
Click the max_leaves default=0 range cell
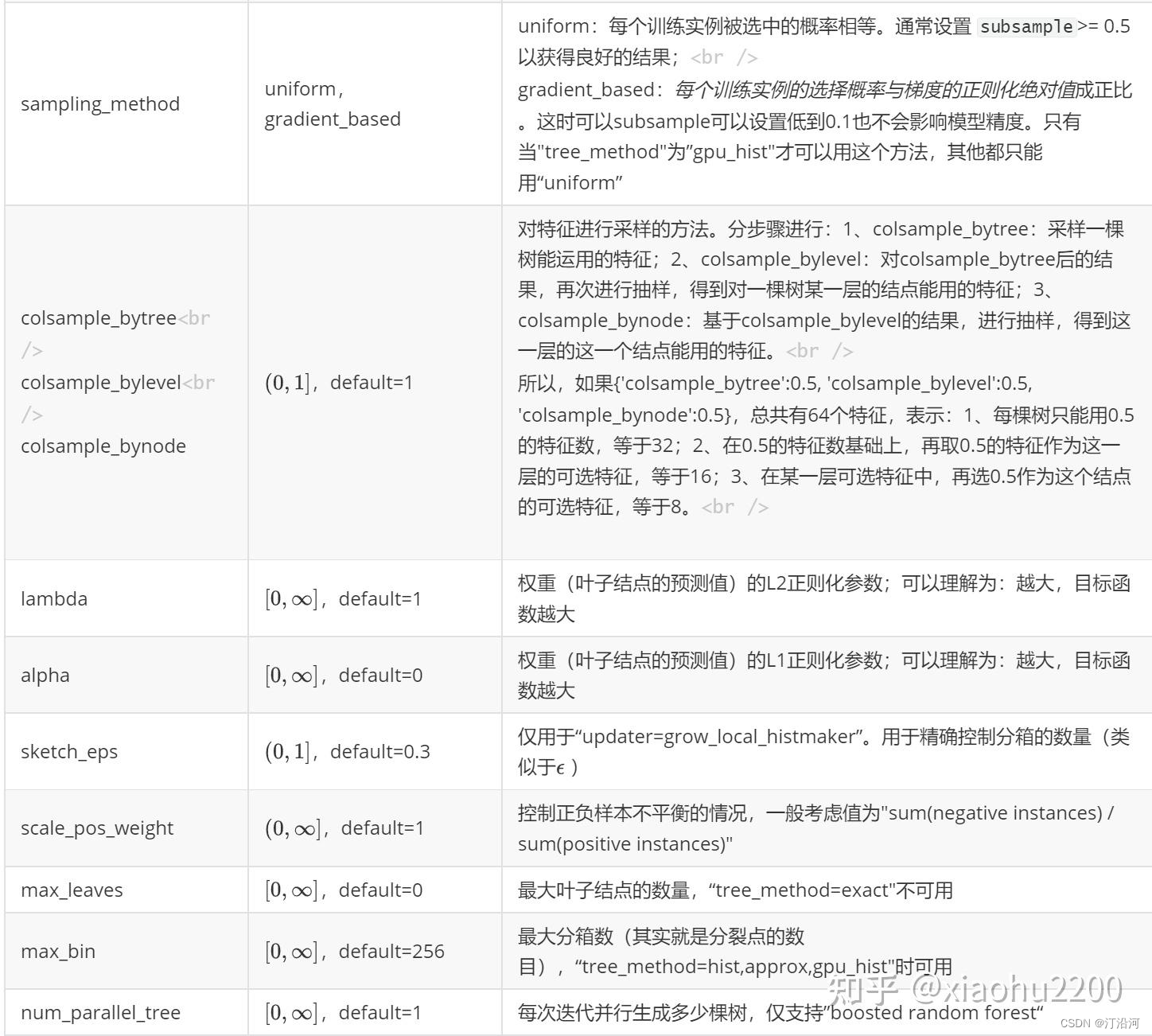click(x=375, y=890)
